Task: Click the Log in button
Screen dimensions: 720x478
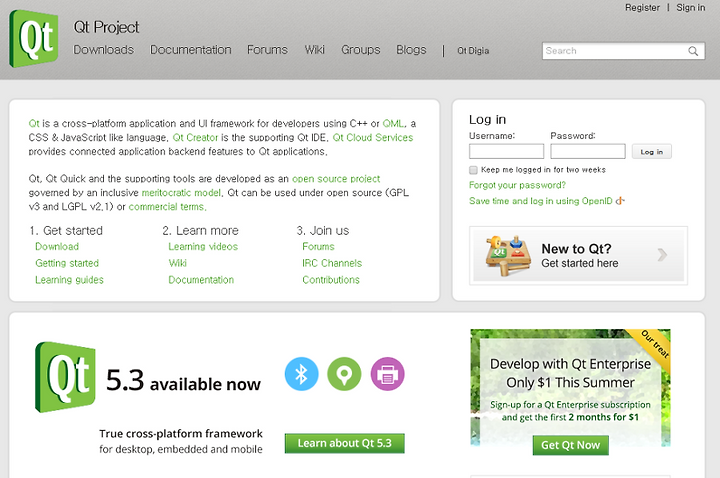Action: [x=652, y=152]
